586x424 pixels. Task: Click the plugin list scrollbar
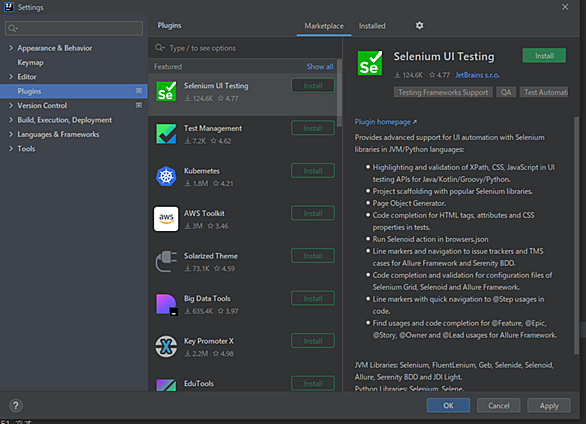339,93
